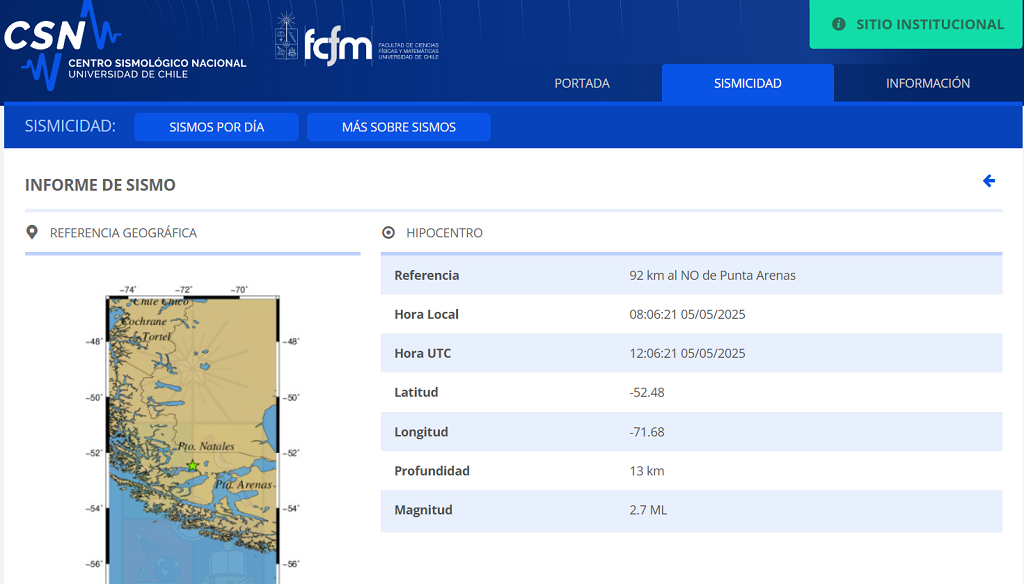Click the epicenter map thumbnail
This screenshot has height=584, width=1024.
click(x=193, y=434)
